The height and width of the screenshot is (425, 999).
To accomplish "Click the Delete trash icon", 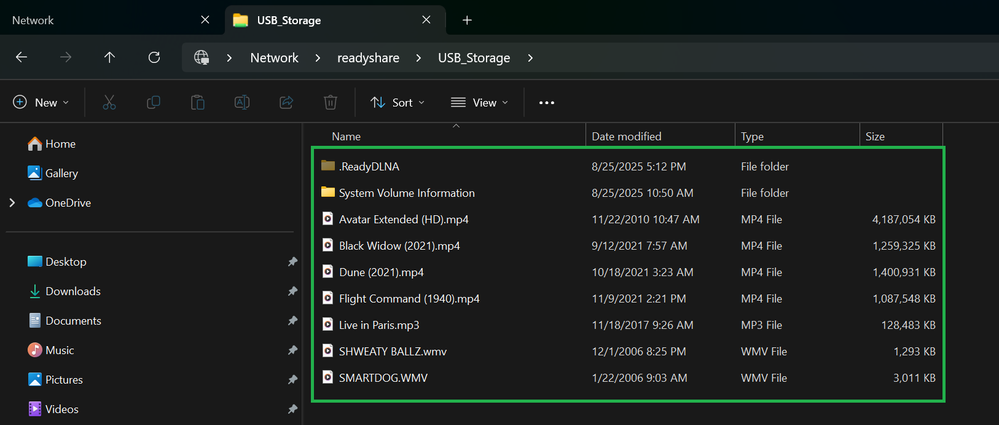I will click(x=330, y=102).
